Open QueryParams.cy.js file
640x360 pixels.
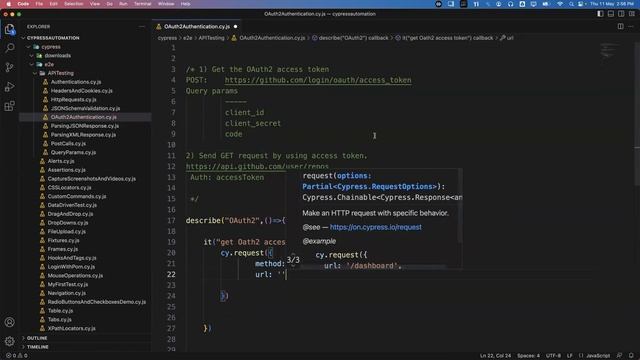73,153
